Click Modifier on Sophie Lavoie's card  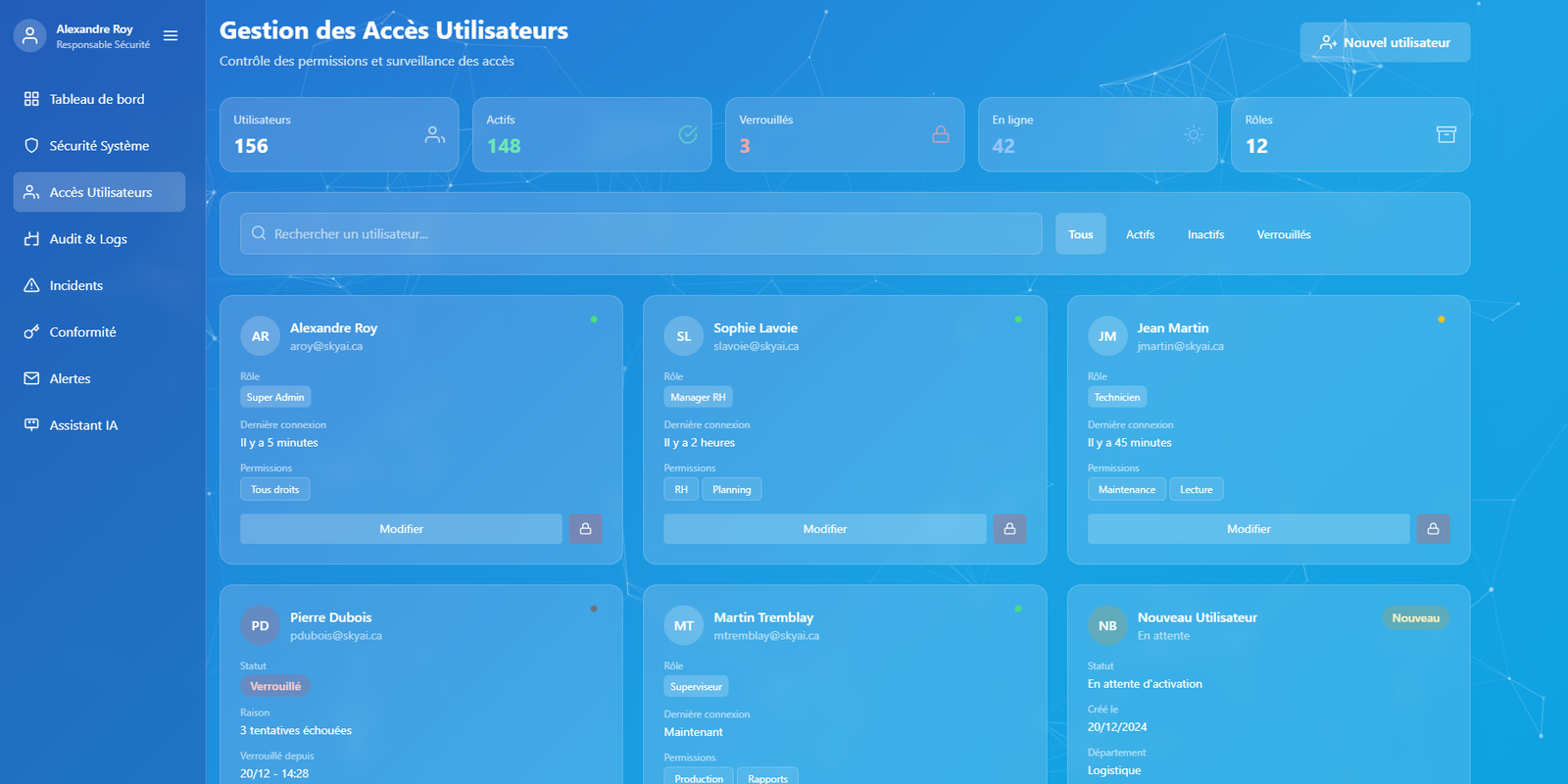click(x=824, y=529)
